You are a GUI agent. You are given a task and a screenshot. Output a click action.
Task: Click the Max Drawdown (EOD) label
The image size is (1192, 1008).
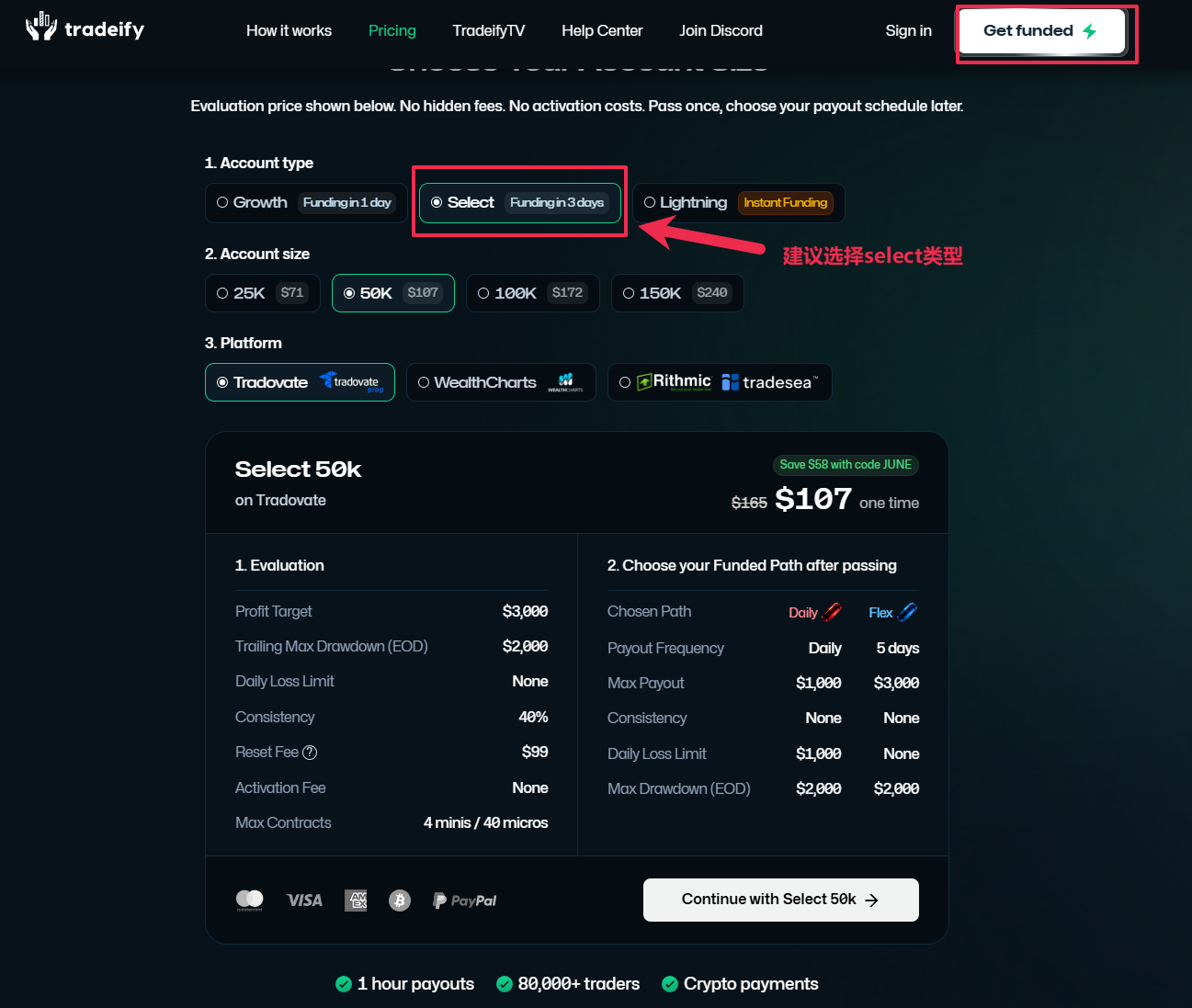click(679, 788)
